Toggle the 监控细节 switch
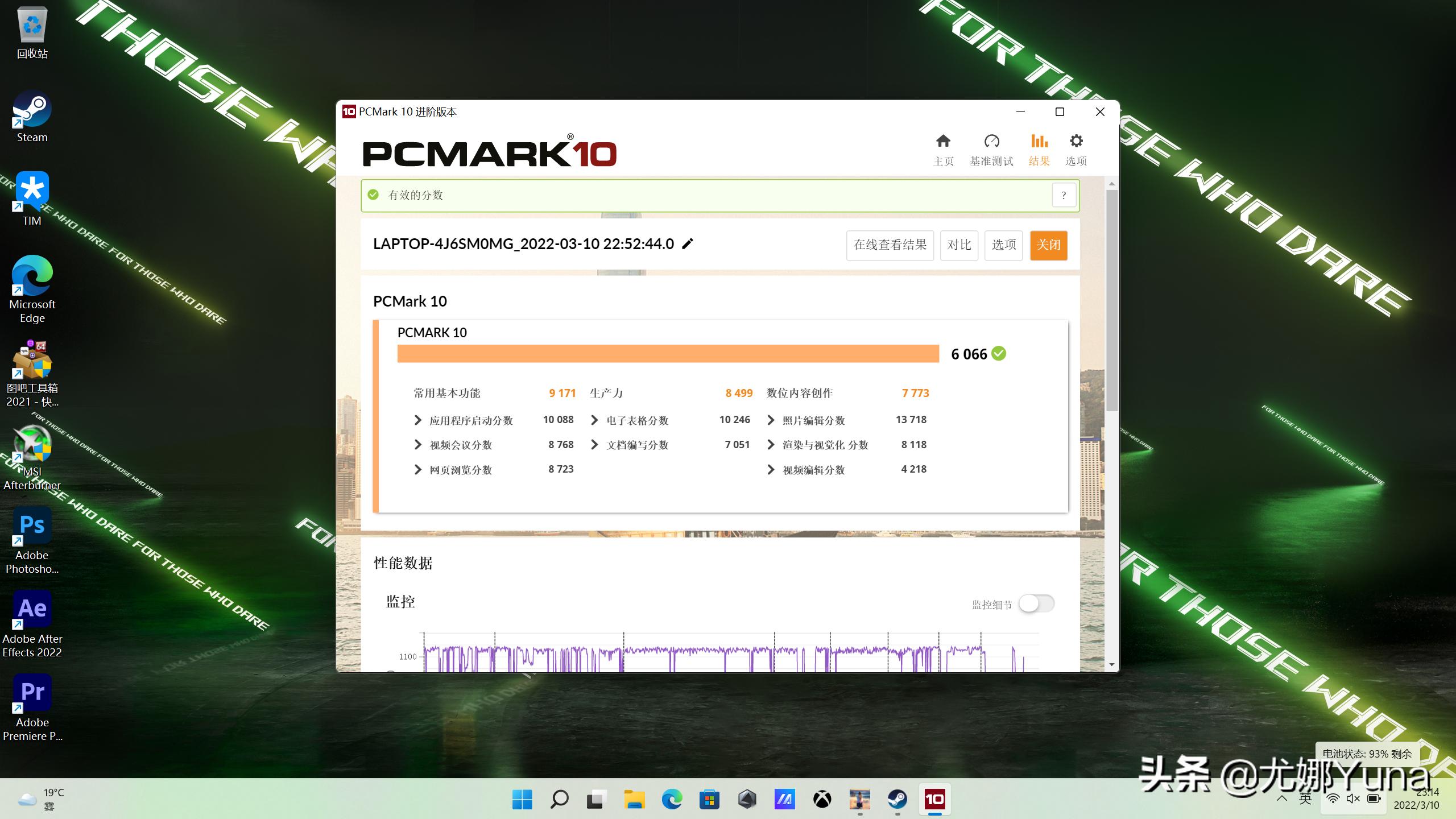This screenshot has height=819, width=1456. tap(1036, 604)
